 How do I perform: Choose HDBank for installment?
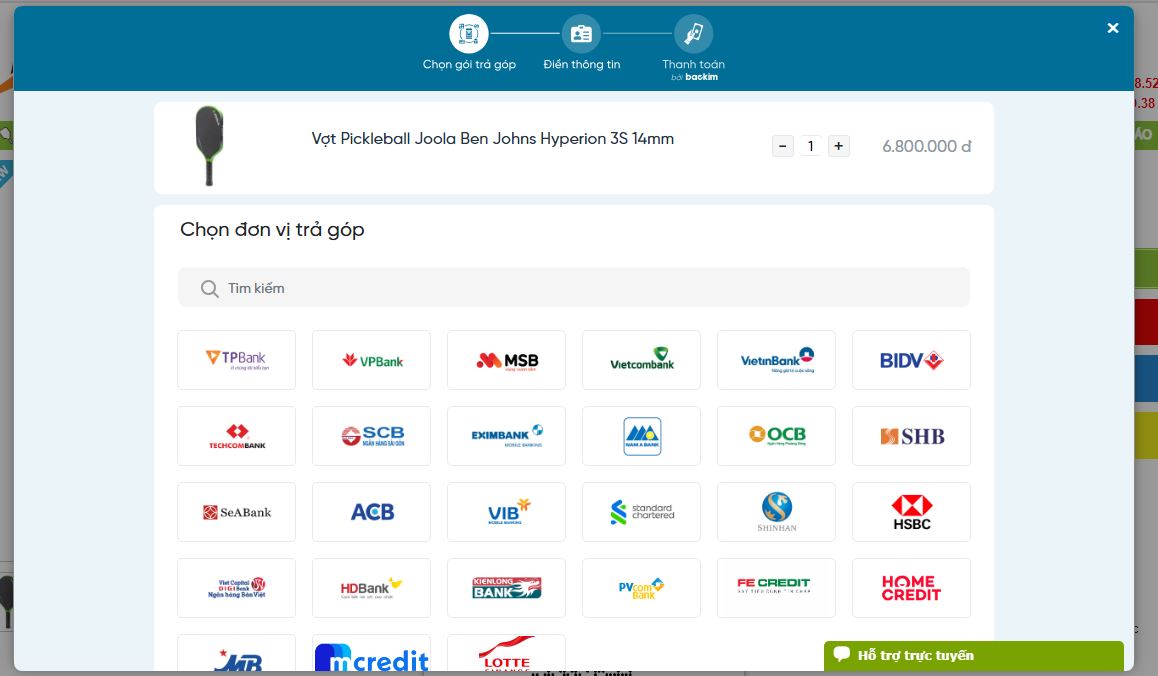point(371,588)
